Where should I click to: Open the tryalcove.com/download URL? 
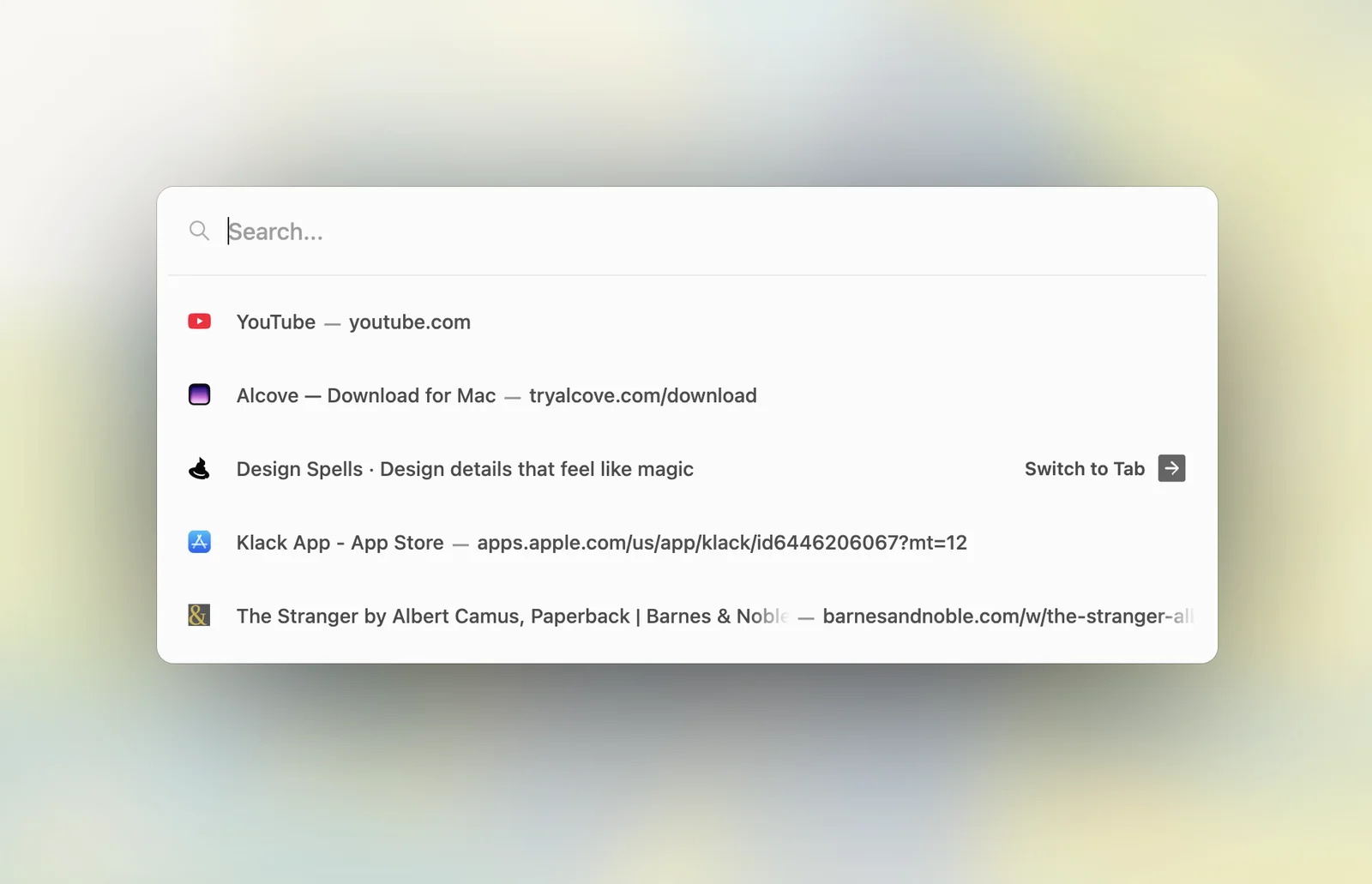[x=643, y=395]
